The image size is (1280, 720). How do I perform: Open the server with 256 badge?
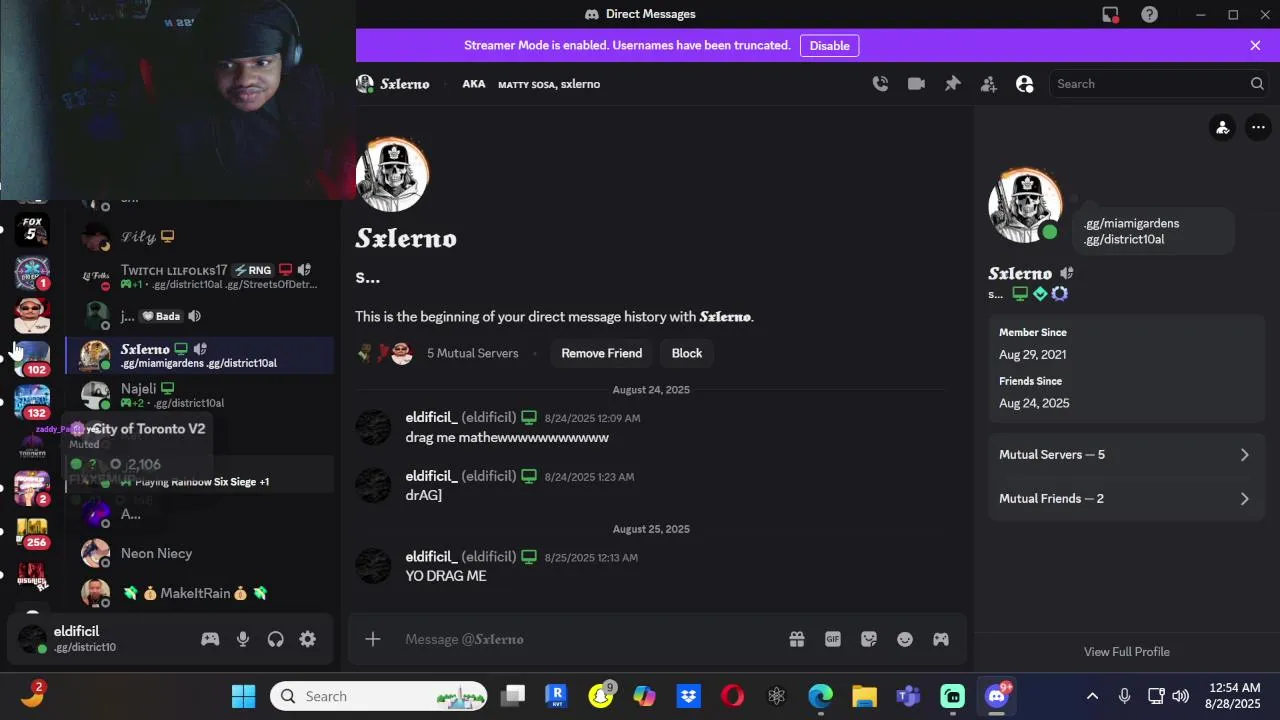(32, 532)
